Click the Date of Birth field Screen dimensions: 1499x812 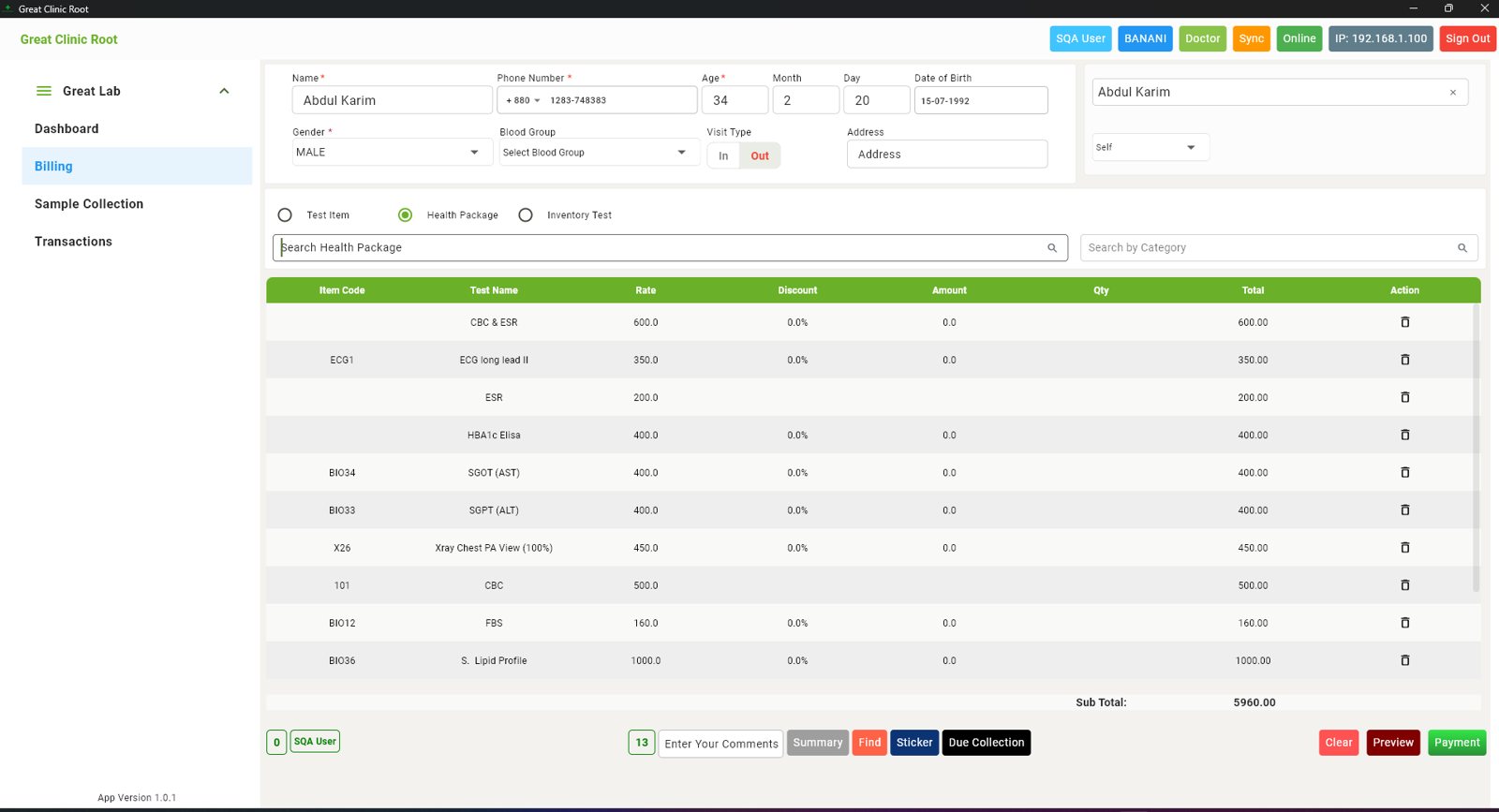[981, 100]
